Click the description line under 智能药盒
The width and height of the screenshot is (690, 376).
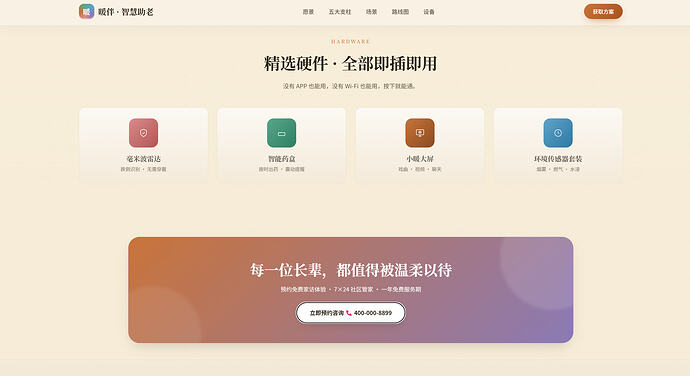pyautogui.click(x=282, y=169)
